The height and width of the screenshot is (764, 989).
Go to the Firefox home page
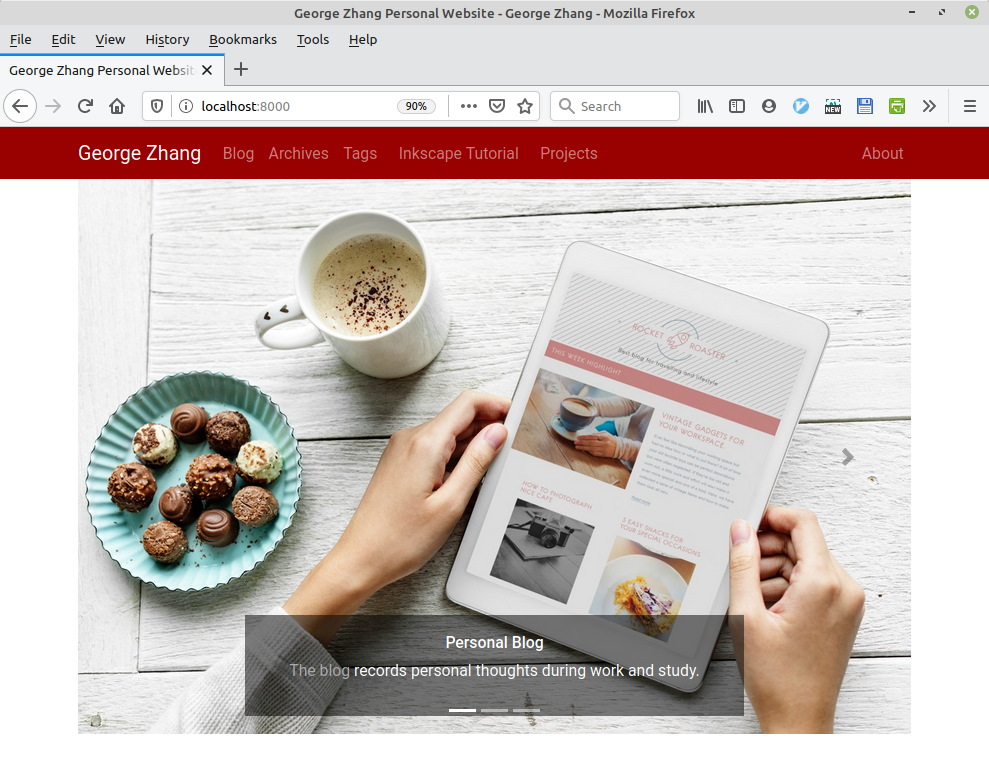coord(117,106)
